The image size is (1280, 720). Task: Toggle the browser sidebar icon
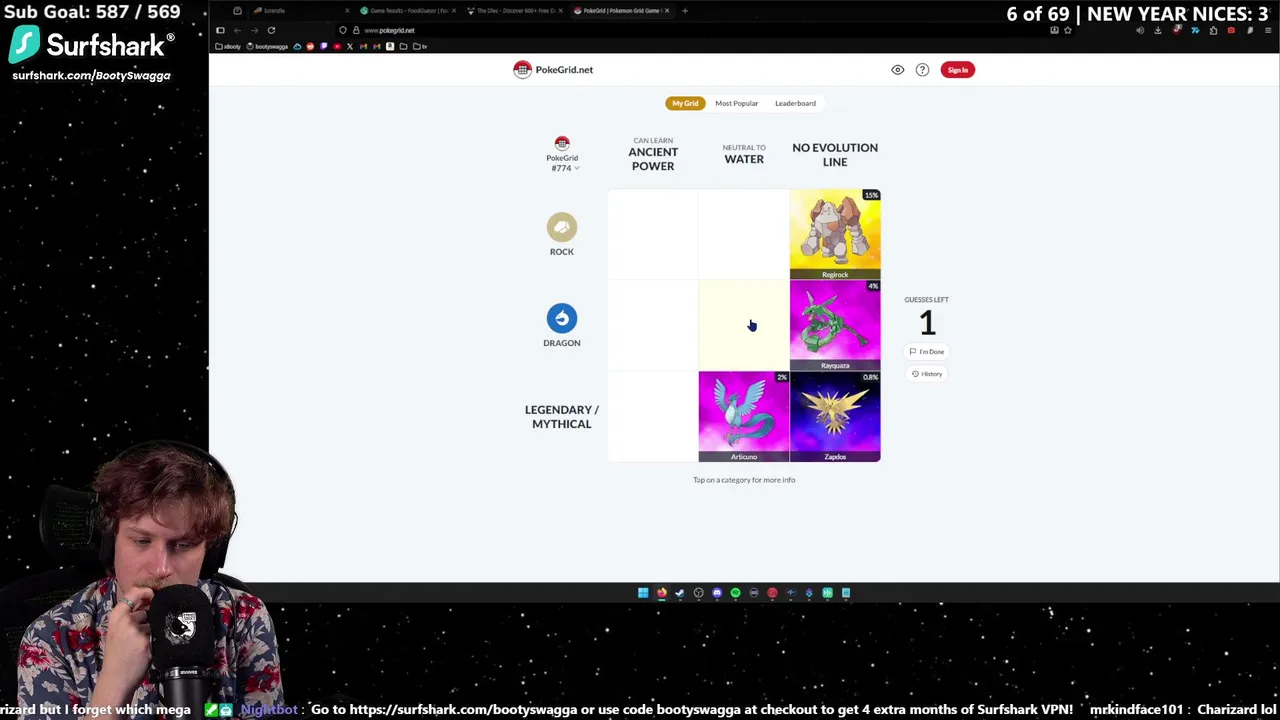[x=220, y=30]
